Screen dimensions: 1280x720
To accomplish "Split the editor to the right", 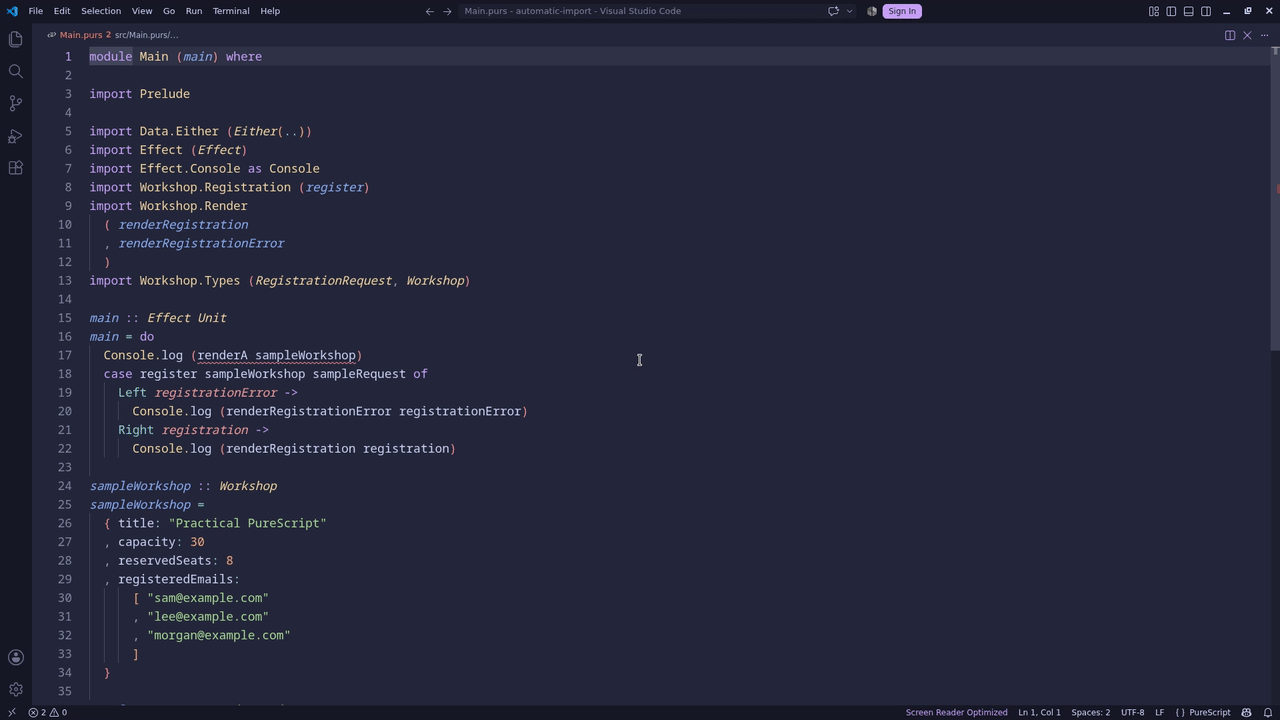I will [1230, 35].
